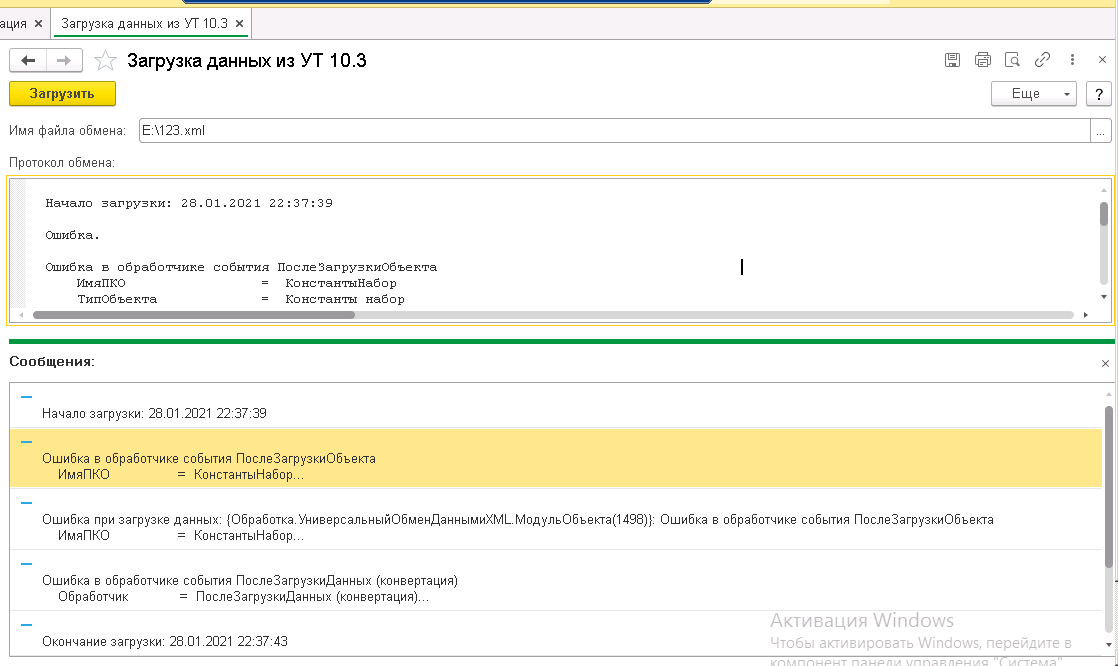Click the save (floppy disk) icon
Screen dimensions: 1118x666
coord(952,60)
